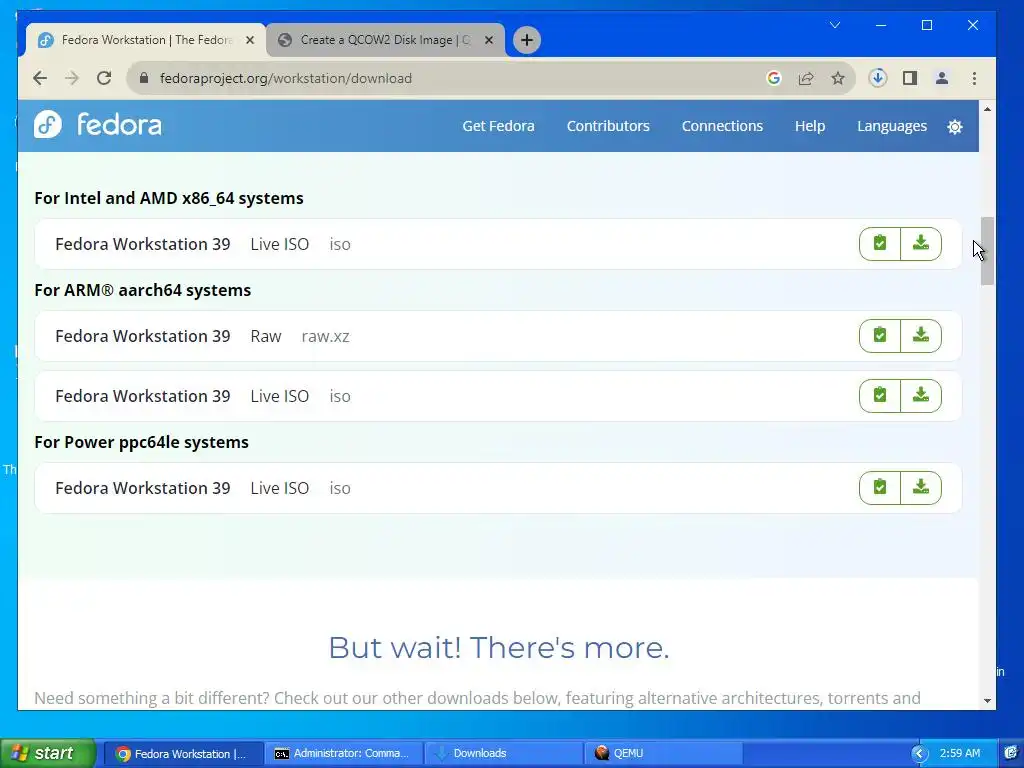Click the Fedora Workstation Chrome taskbar button
Viewport: 1024px width, 768px height.
point(184,754)
